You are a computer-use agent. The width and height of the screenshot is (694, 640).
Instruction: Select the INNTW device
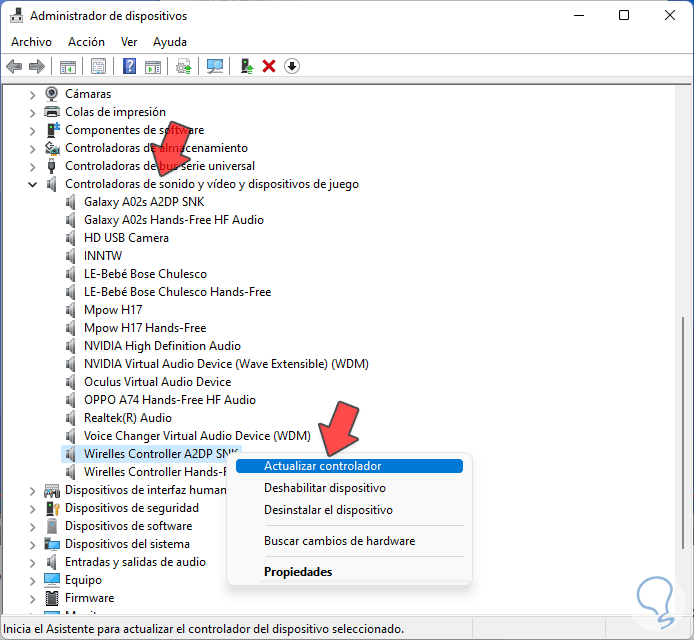103,256
